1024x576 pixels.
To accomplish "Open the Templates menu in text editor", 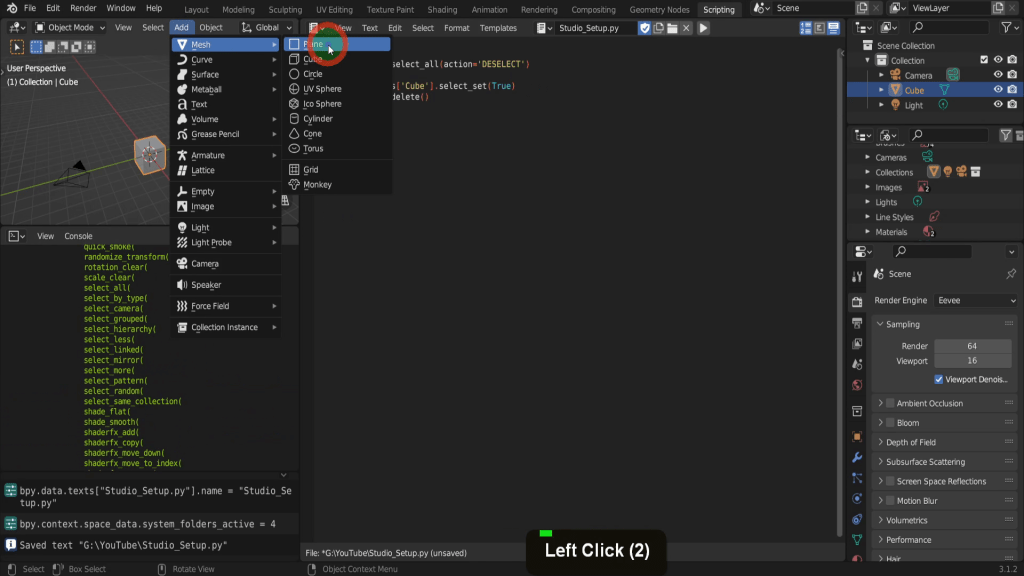I will pyautogui.click(x=498, y=28).
